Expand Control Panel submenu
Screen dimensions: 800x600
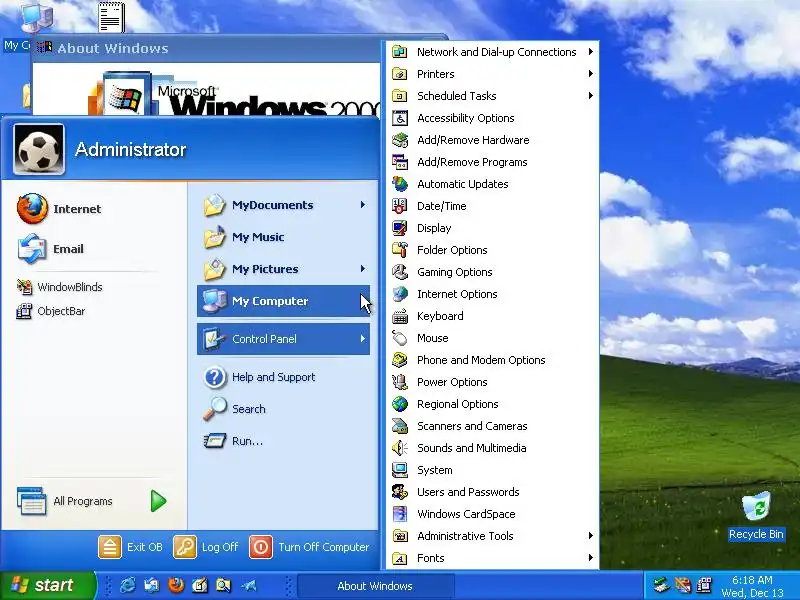coord(283,339)
